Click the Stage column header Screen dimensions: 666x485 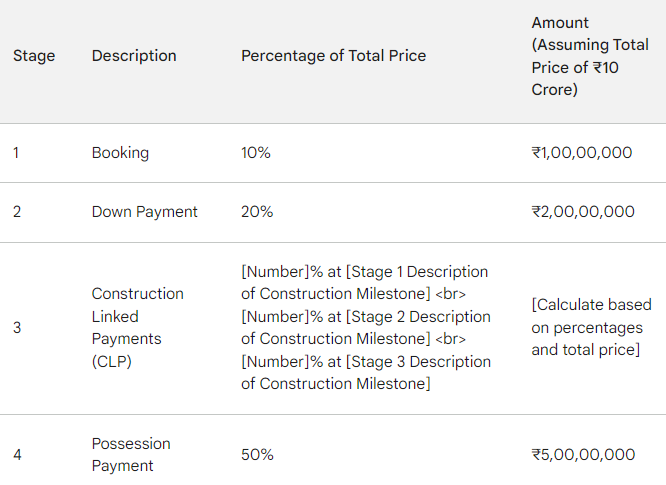34,56
